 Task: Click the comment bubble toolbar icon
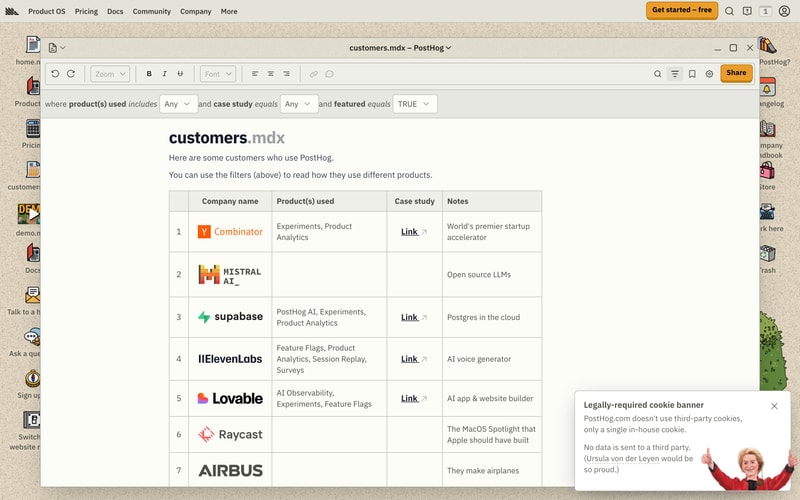[330, 74]
